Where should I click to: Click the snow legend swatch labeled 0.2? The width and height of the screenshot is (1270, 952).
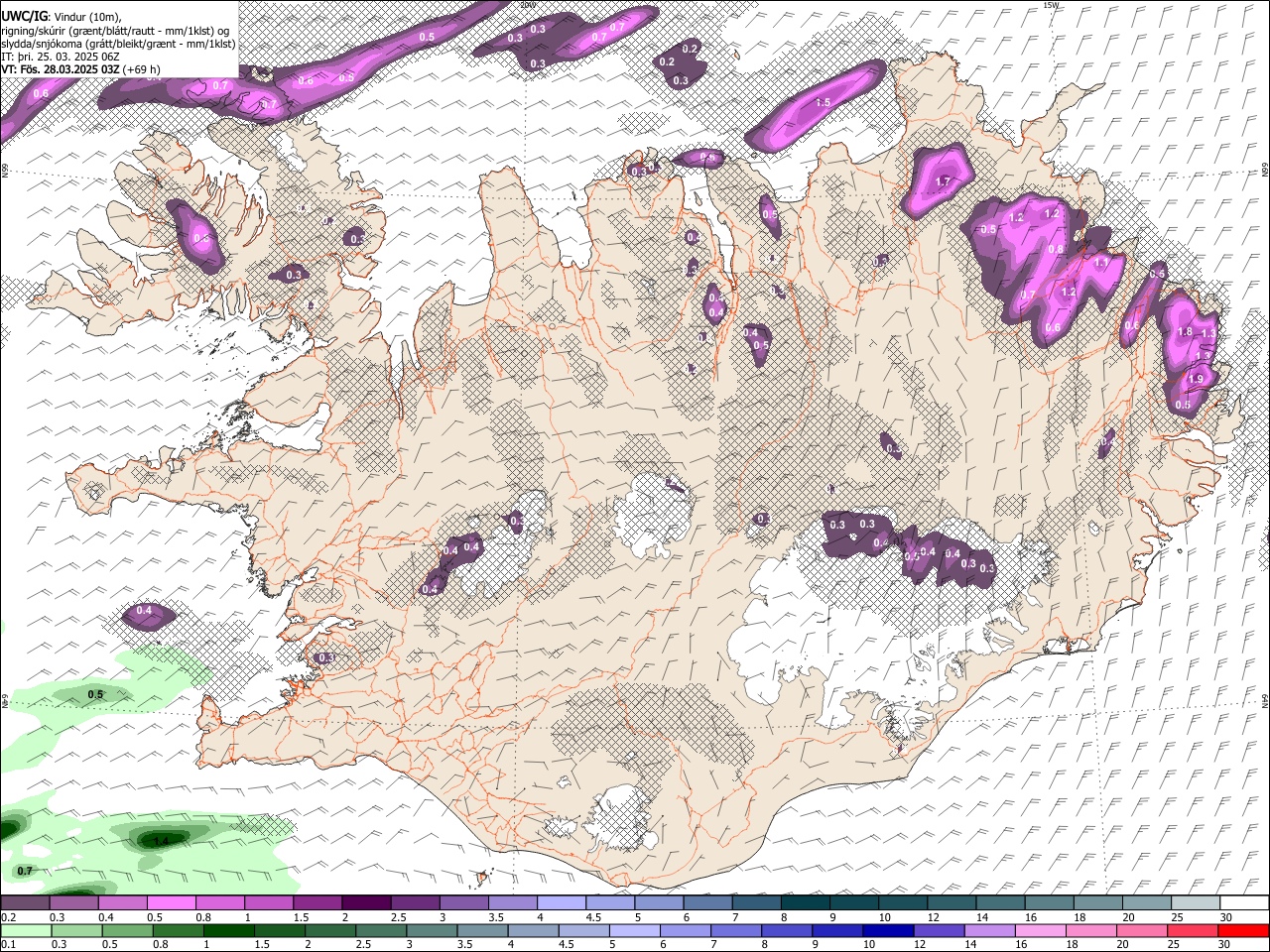pyautogui.click(x=25, y=902)
